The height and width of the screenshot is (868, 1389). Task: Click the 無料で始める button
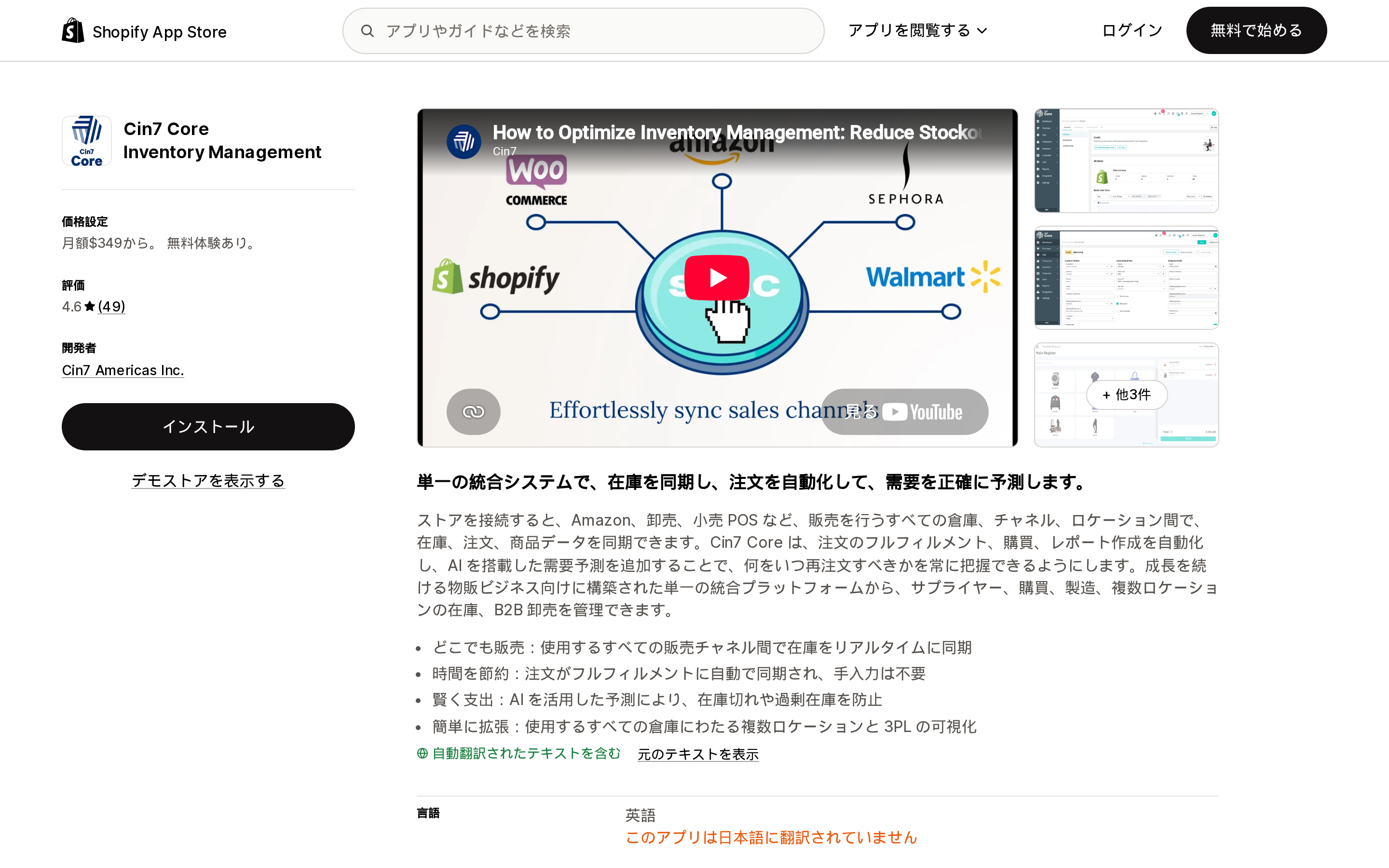pos(1256,30)
